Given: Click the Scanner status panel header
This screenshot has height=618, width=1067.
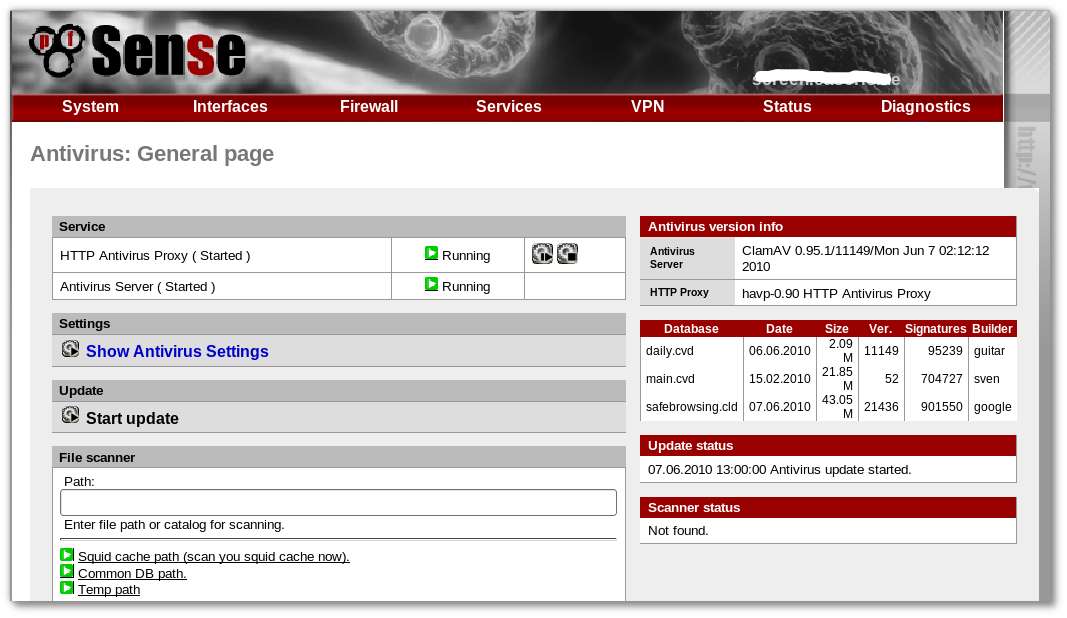Looking at the screenshot, I should click(828, 508).
